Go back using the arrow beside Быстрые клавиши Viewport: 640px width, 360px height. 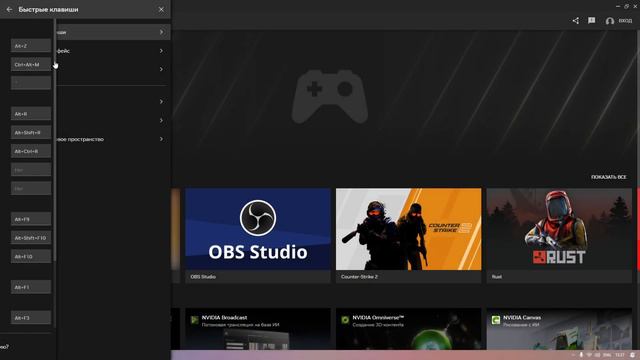coord(9,9)
